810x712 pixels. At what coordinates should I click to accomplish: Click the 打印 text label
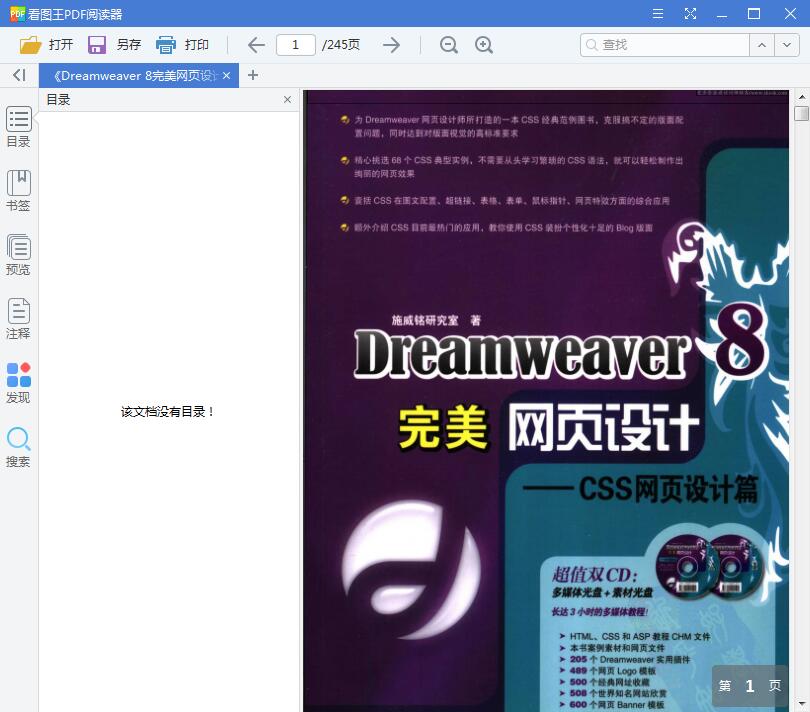[x=197, y=45]
